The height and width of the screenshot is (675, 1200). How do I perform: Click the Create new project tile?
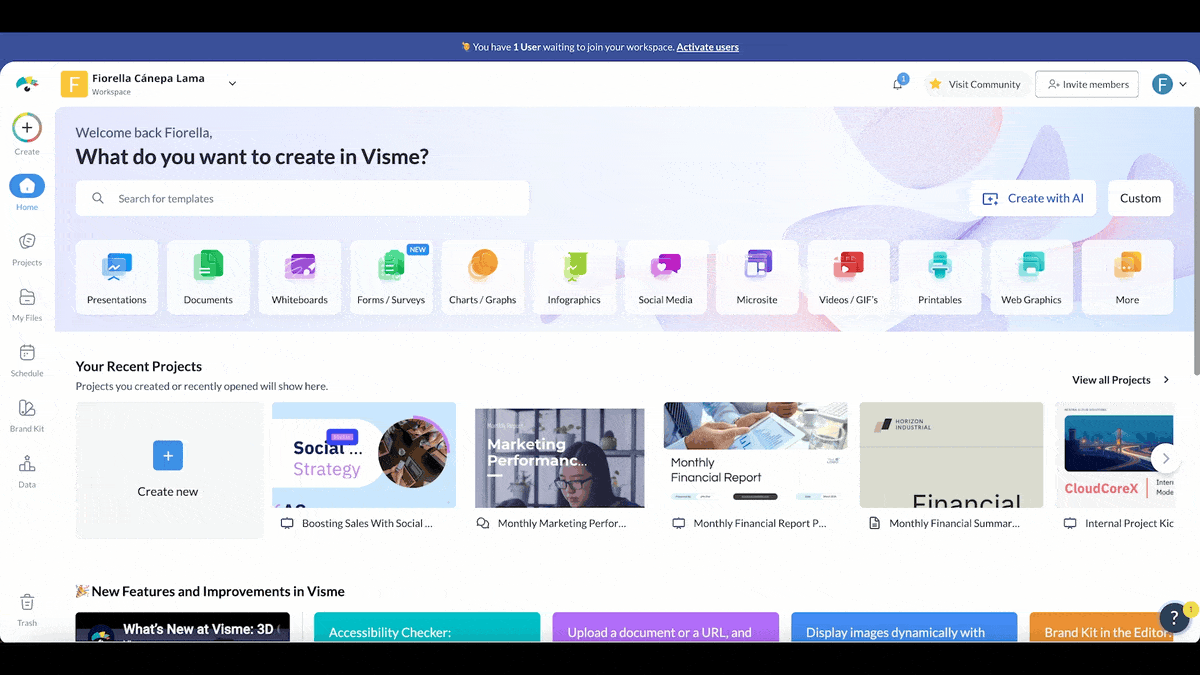tap(169, 470)
